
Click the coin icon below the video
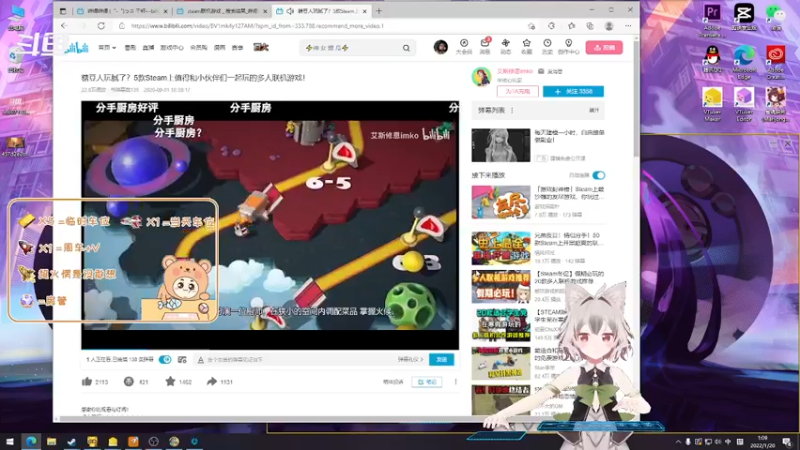coord(129,381)
